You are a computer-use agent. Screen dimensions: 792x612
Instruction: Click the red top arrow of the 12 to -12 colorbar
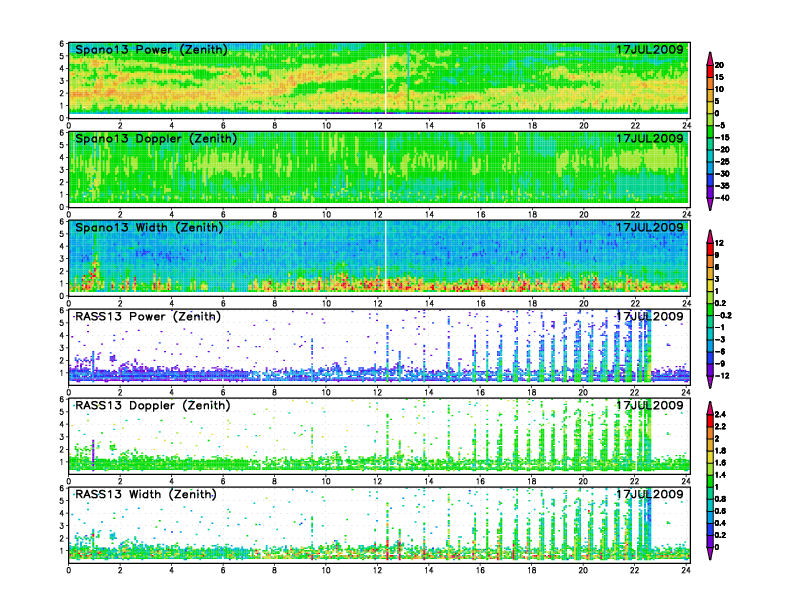[710, 236]
